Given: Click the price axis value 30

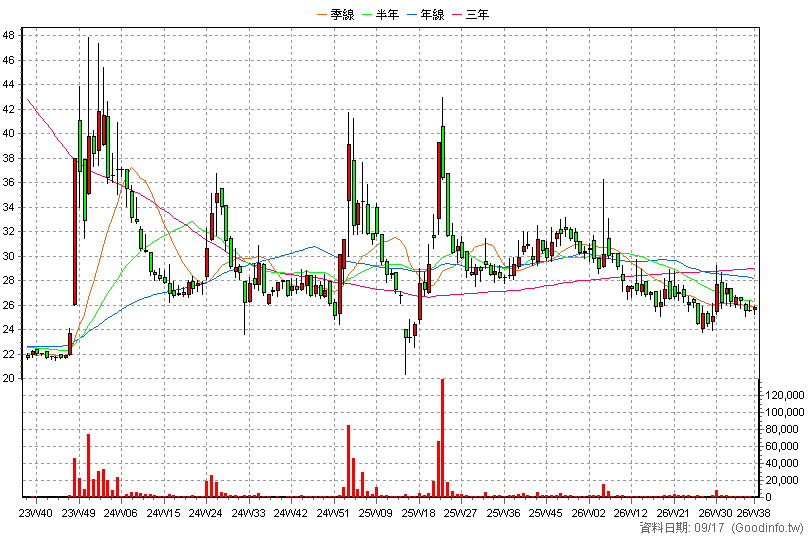Looking at the screenshot, I should 8,256.
